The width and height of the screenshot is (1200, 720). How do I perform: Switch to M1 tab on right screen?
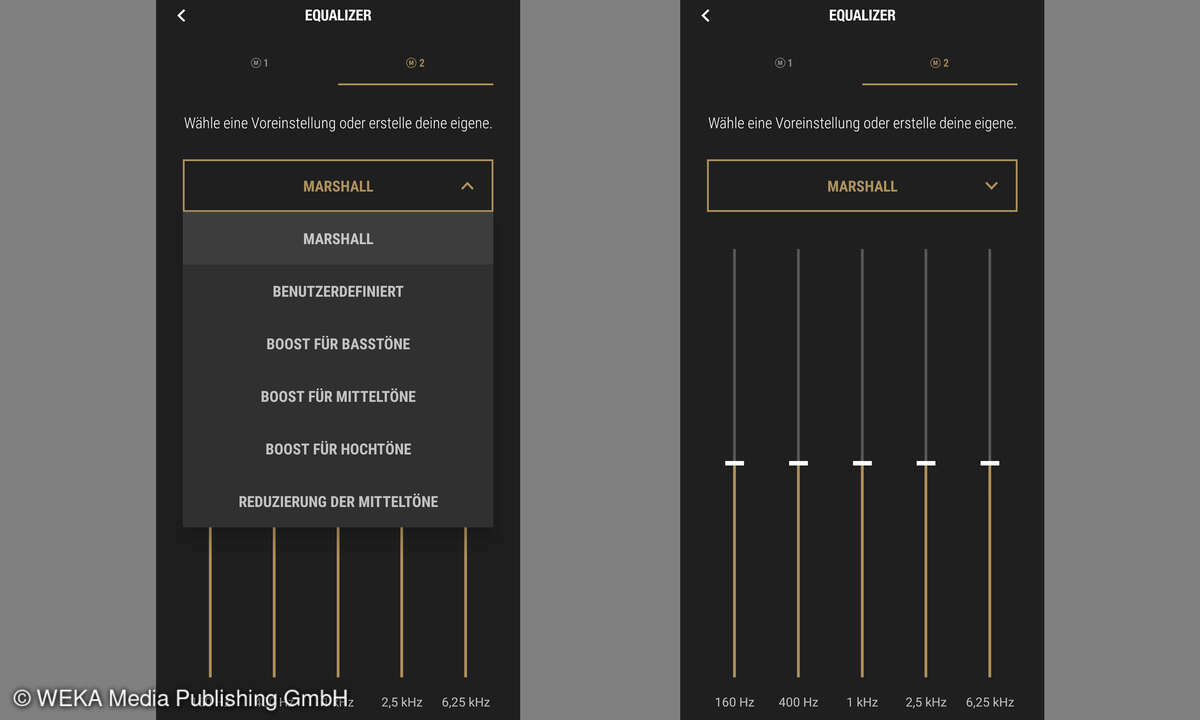pyautogui.click(x=784, y=63)
